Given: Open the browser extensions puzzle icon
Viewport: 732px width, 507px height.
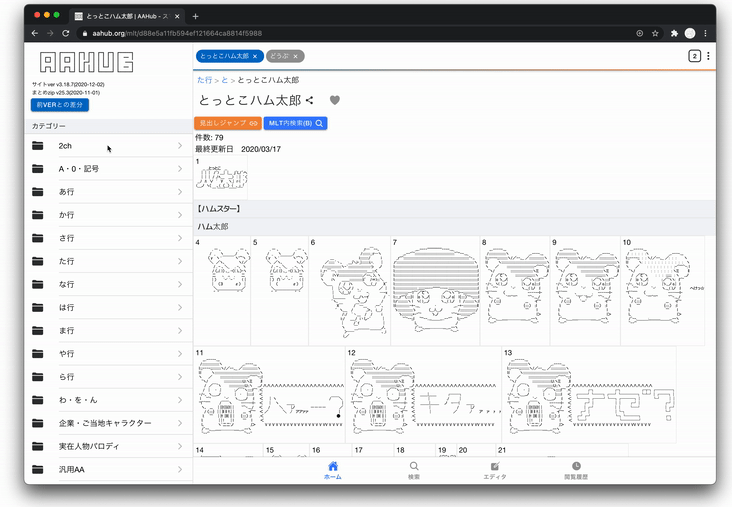Looking at the screenshot, I should (x=674, y=33).
